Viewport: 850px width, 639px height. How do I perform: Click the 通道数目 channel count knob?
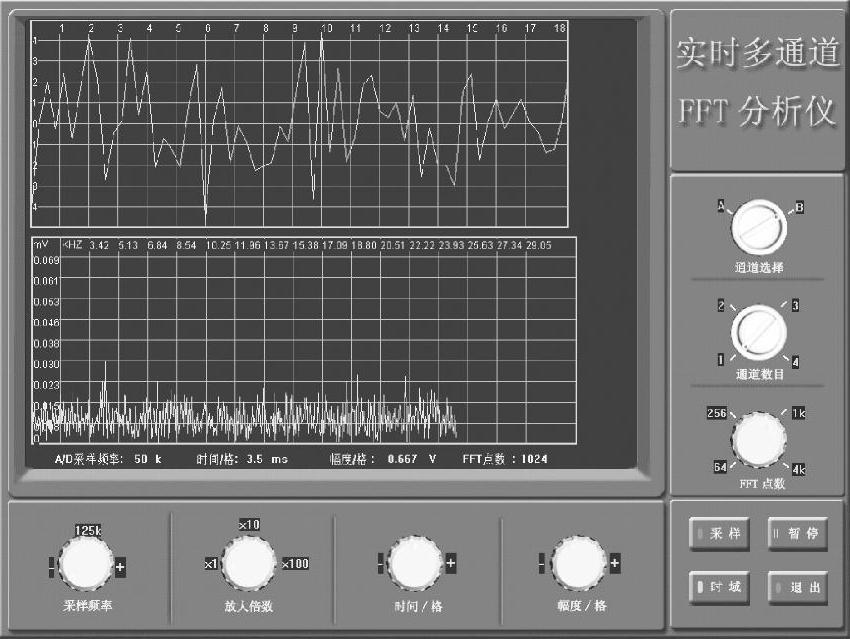tap(758, 333)
